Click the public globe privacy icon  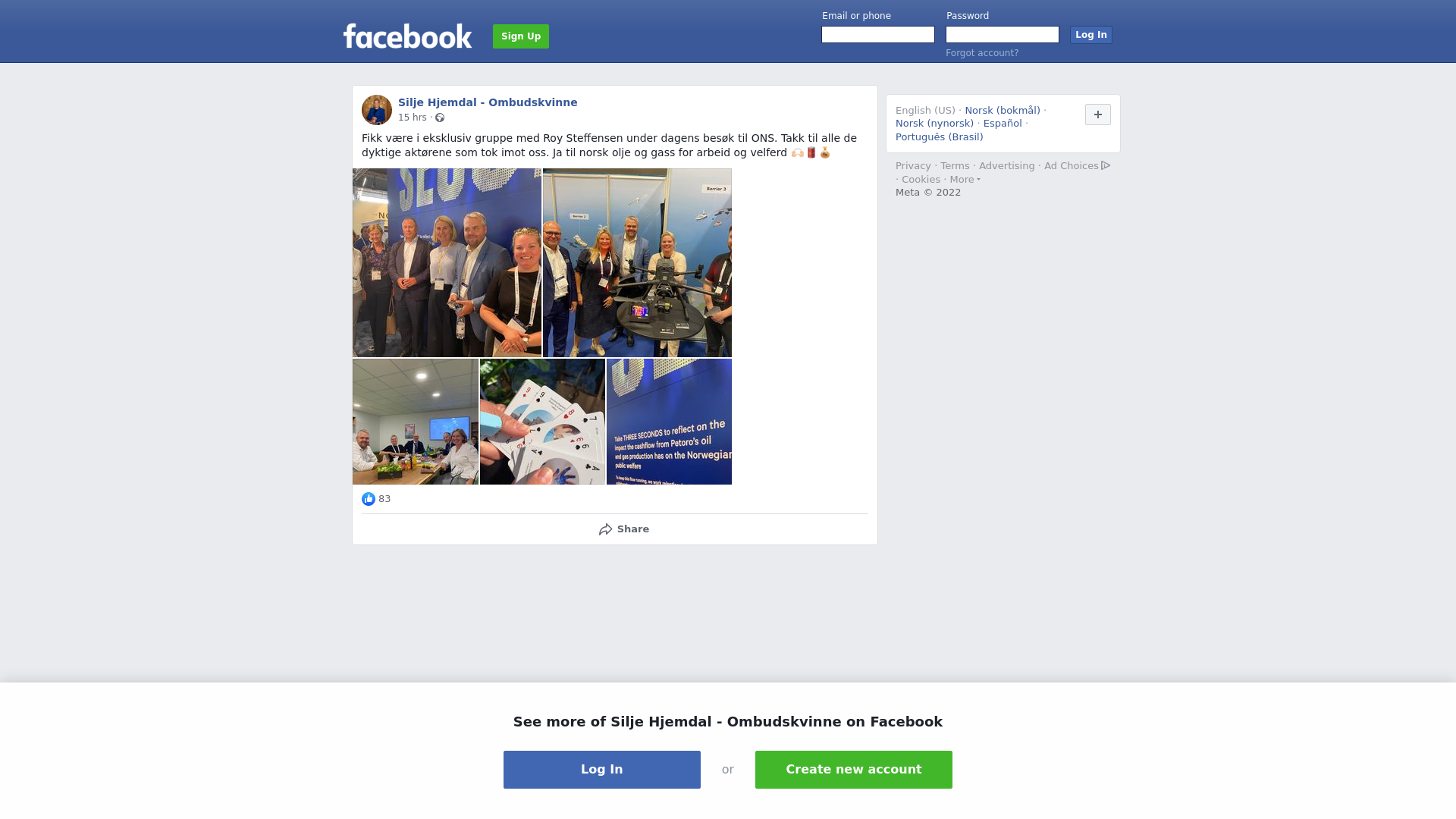click(x=440, y=118)
